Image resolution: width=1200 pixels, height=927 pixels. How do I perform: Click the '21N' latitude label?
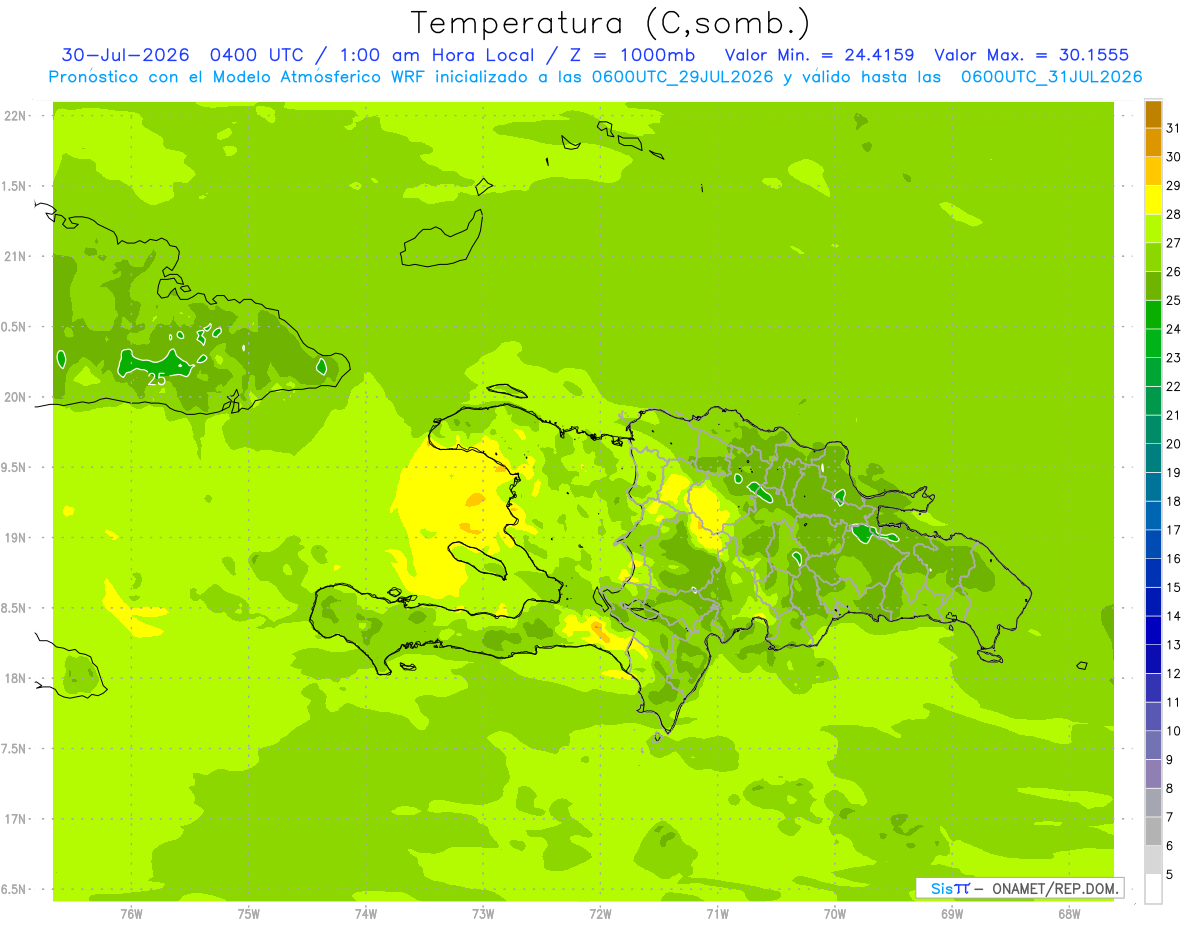[15, 256]
